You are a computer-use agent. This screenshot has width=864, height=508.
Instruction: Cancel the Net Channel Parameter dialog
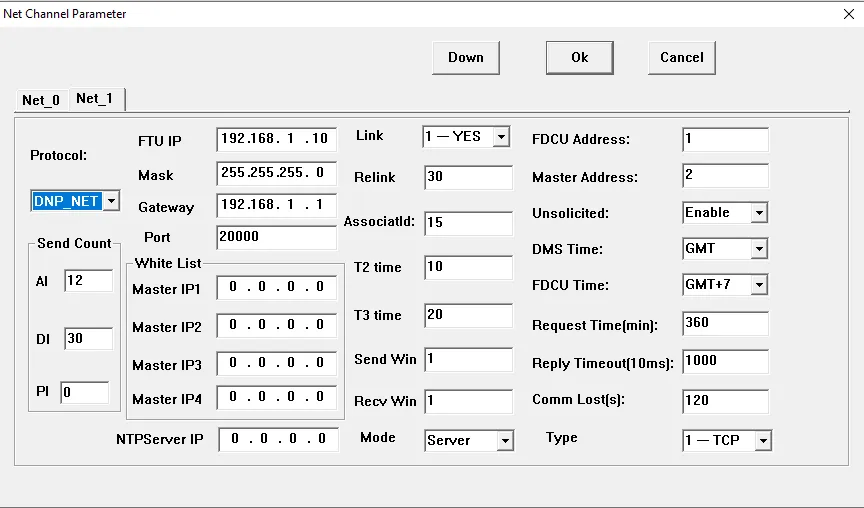pos(682,58)
